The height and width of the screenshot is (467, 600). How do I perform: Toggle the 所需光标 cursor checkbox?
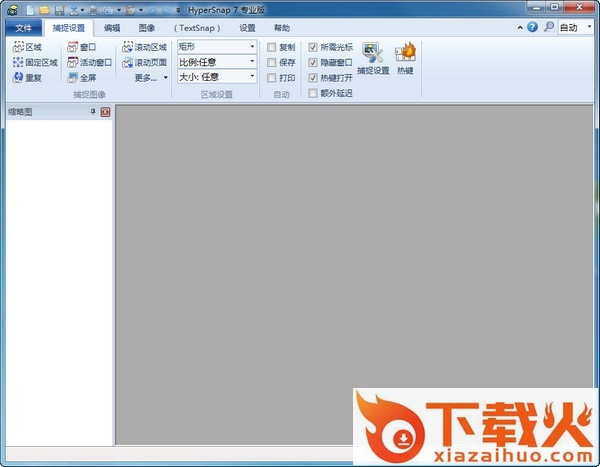(313, 47)
